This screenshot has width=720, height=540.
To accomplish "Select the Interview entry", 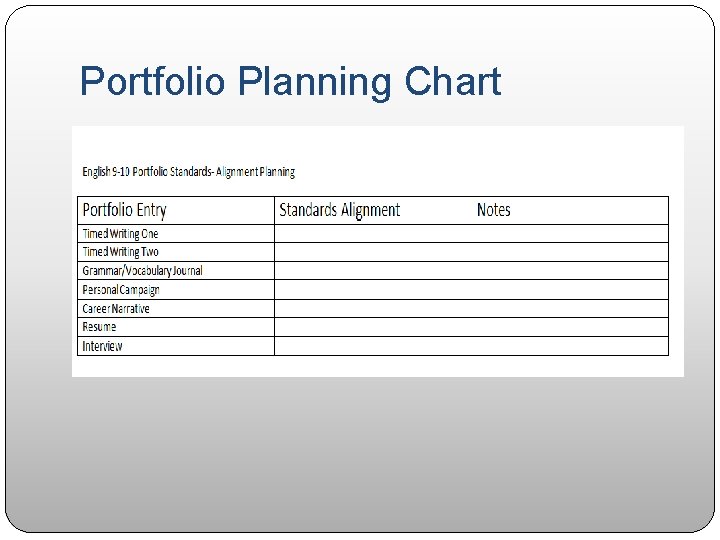I will (102, 346).
